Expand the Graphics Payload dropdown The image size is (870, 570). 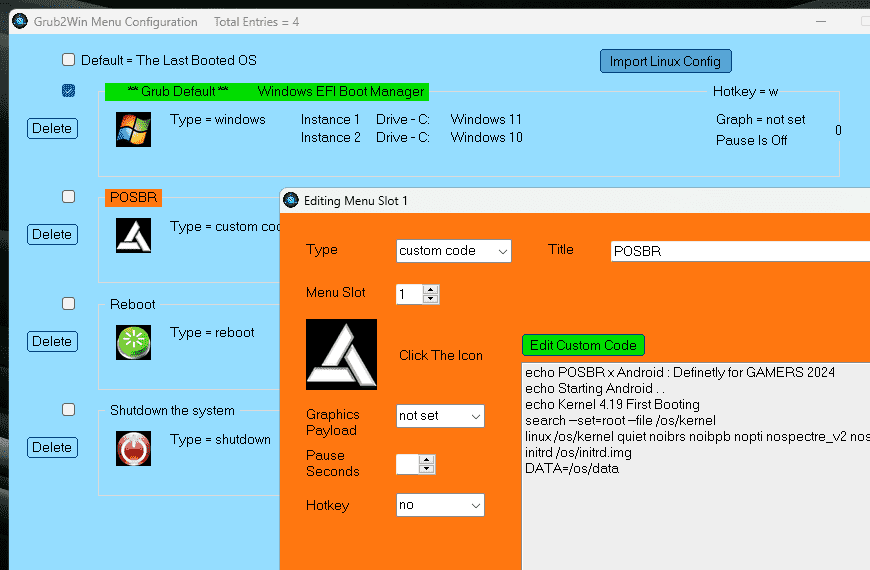[x=440, y=416]
